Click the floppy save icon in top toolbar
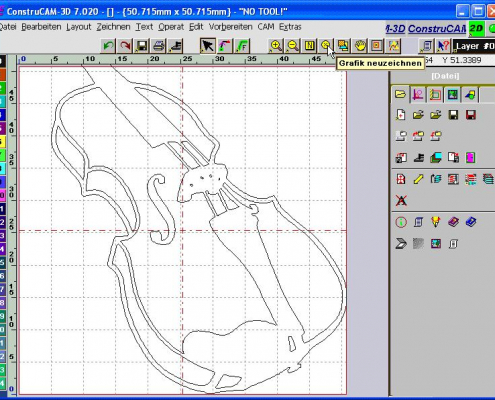 click(x=142, y=46)
